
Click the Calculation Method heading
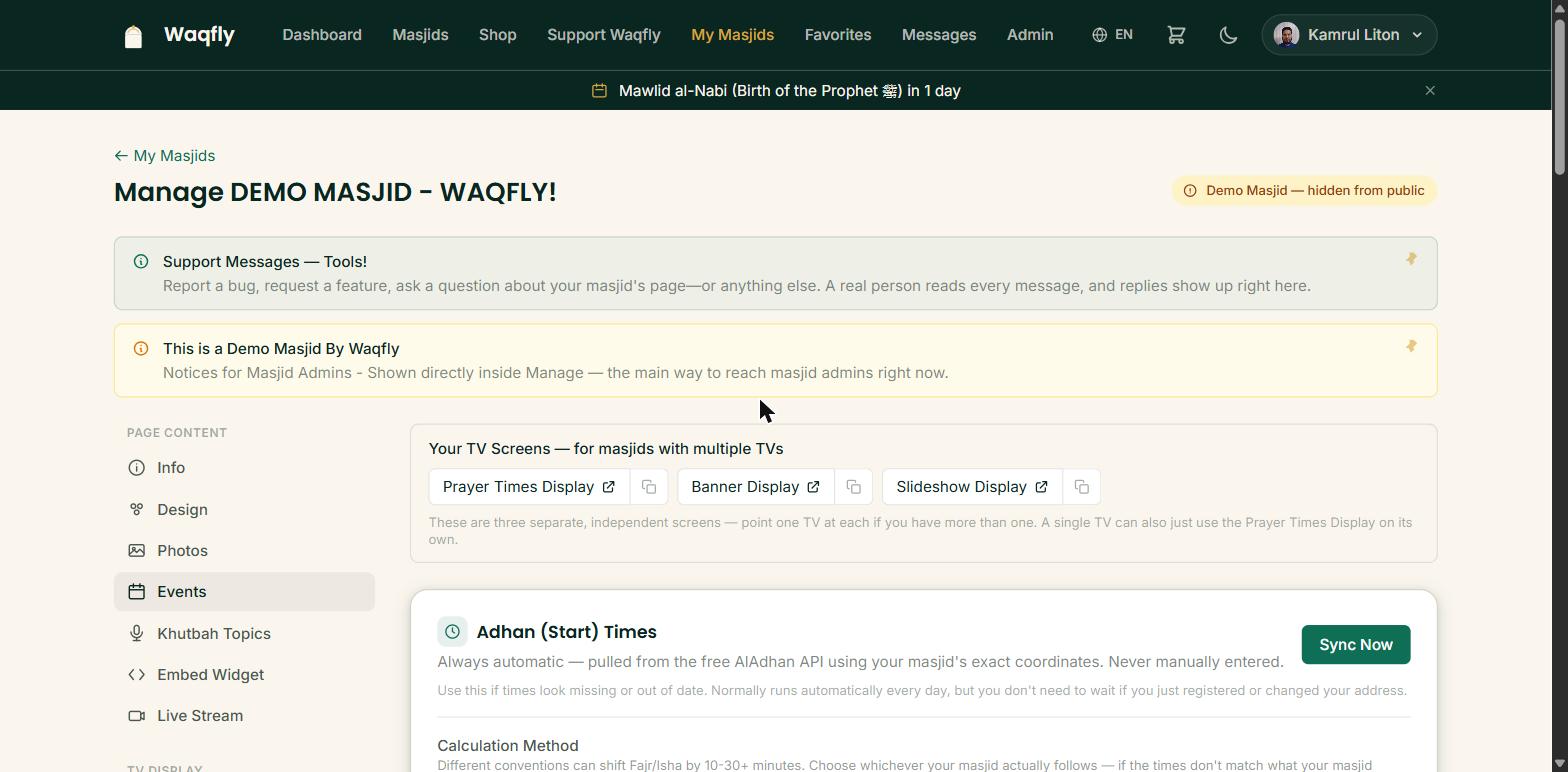point(508,746)
